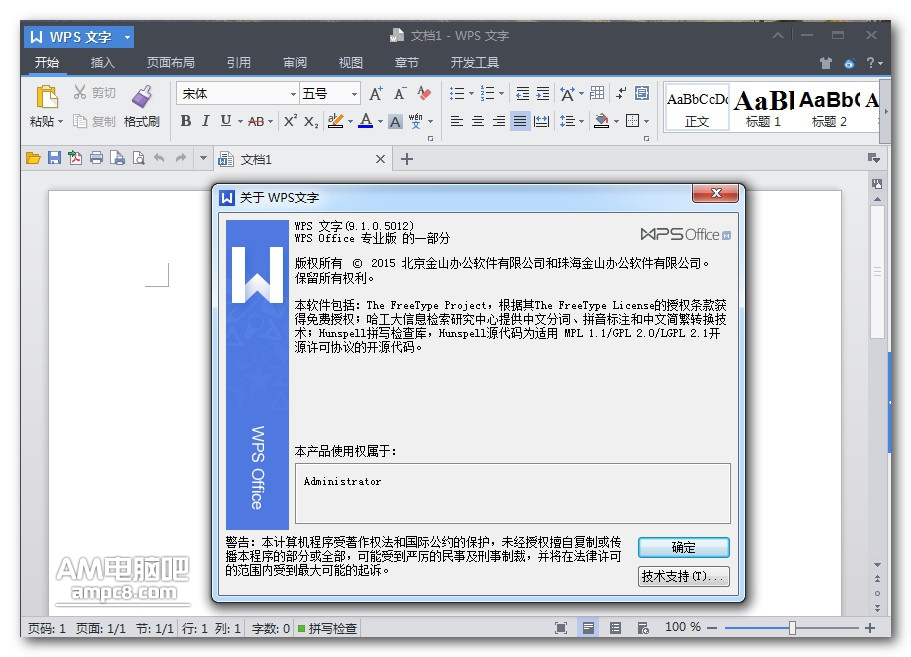This screenshot has width=911, height=657.
Task: Center-align the paragraph
Action: pyautogui.click(x=478, y=121)
